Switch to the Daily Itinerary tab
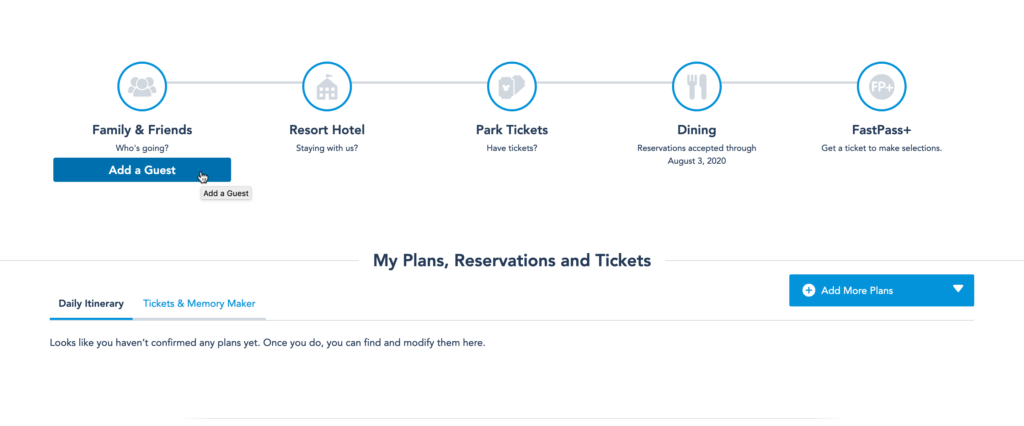Screen dimensions: 1024x426 pos(91,303)
